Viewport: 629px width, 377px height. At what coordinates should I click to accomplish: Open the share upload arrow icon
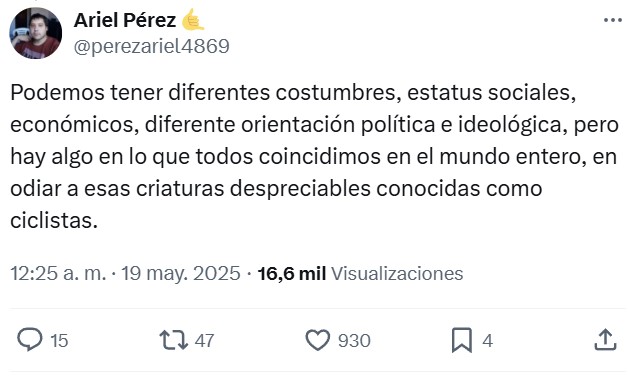605,340
